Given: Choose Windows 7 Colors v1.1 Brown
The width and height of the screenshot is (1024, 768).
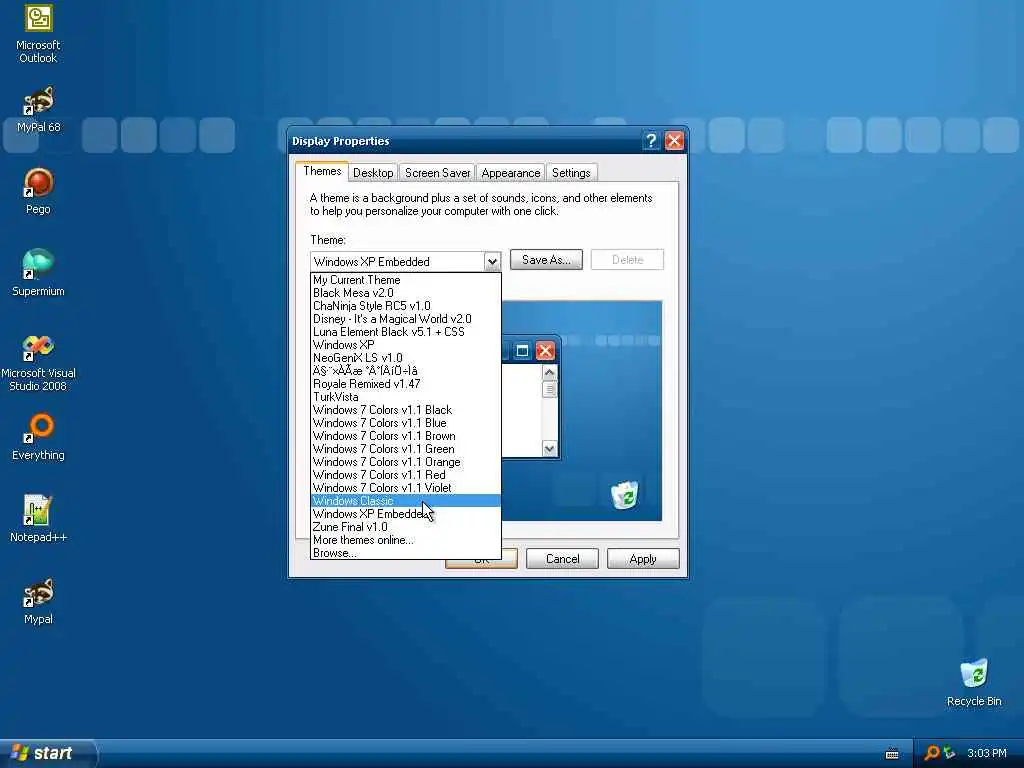Looking at the screenshot, I should coord(406,436).
